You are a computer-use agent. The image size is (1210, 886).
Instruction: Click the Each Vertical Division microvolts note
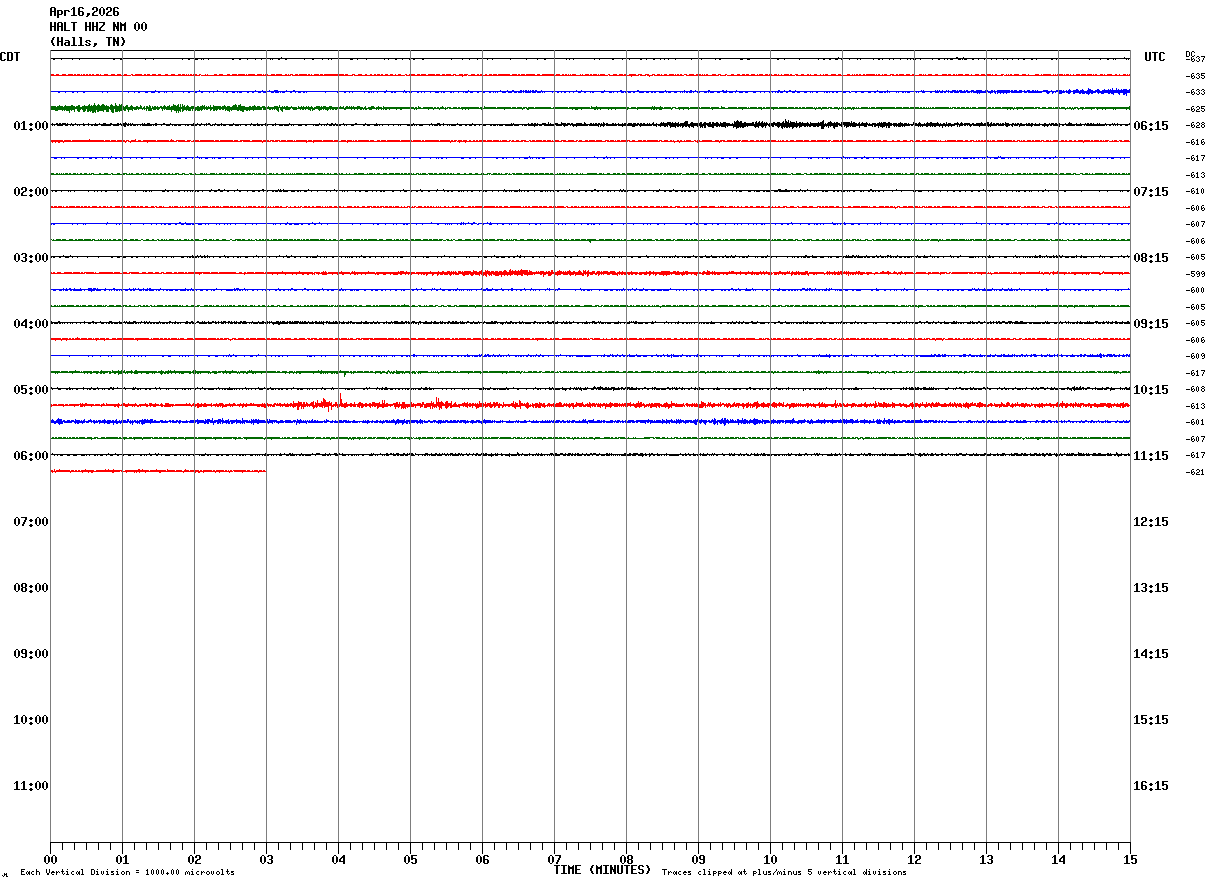[x=128, y=873]
